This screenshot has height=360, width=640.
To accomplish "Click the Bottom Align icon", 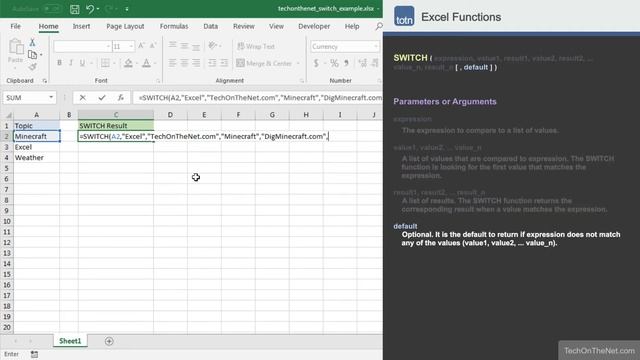I will [x=196, y=46].
